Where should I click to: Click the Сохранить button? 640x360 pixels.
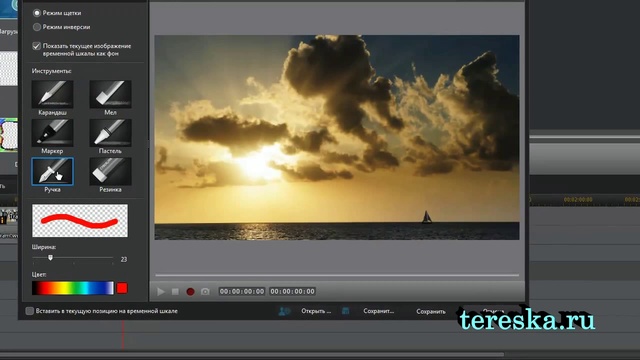(431, 311)
